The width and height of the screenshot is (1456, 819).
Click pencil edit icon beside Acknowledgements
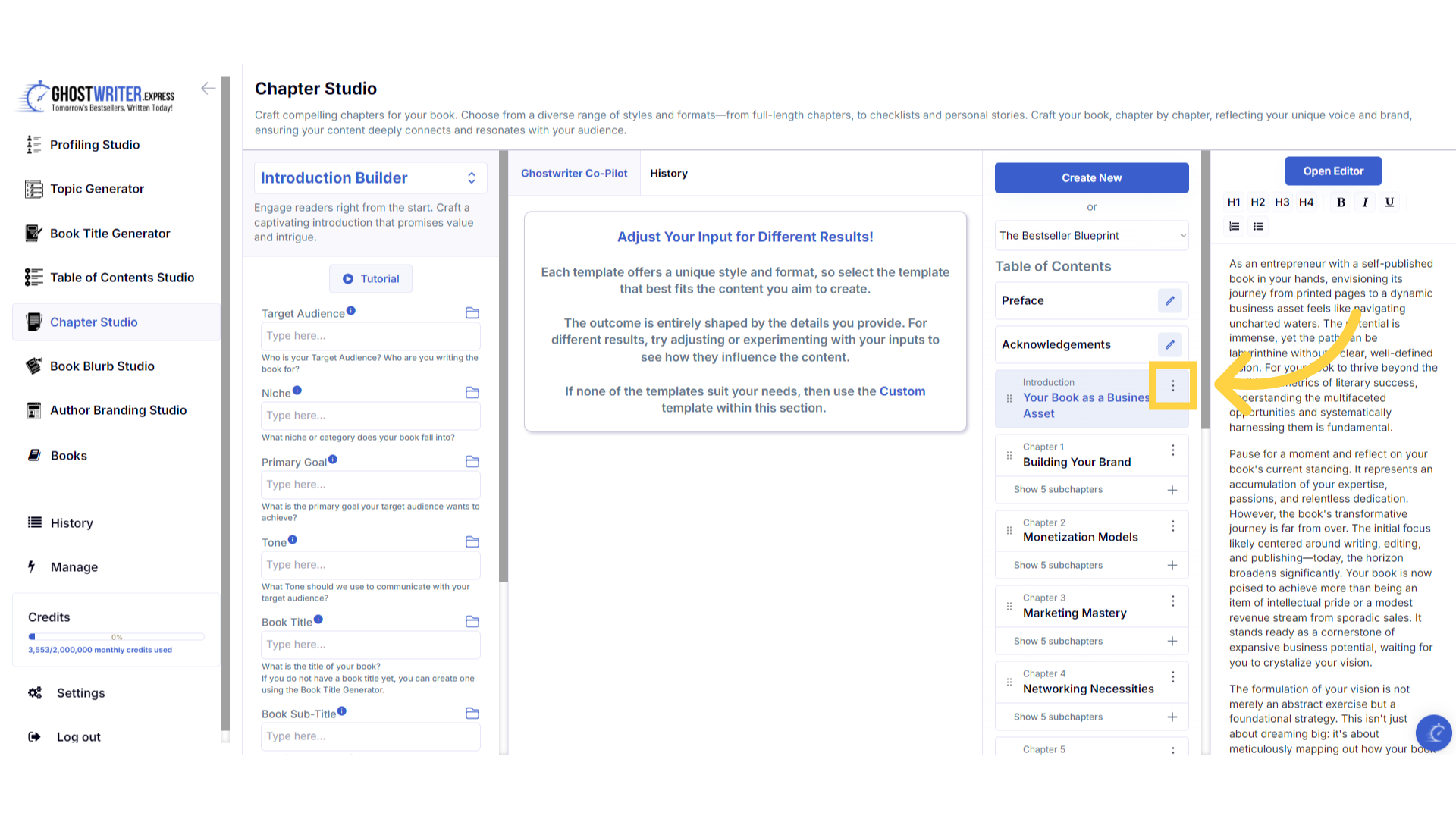[1169, 344]
